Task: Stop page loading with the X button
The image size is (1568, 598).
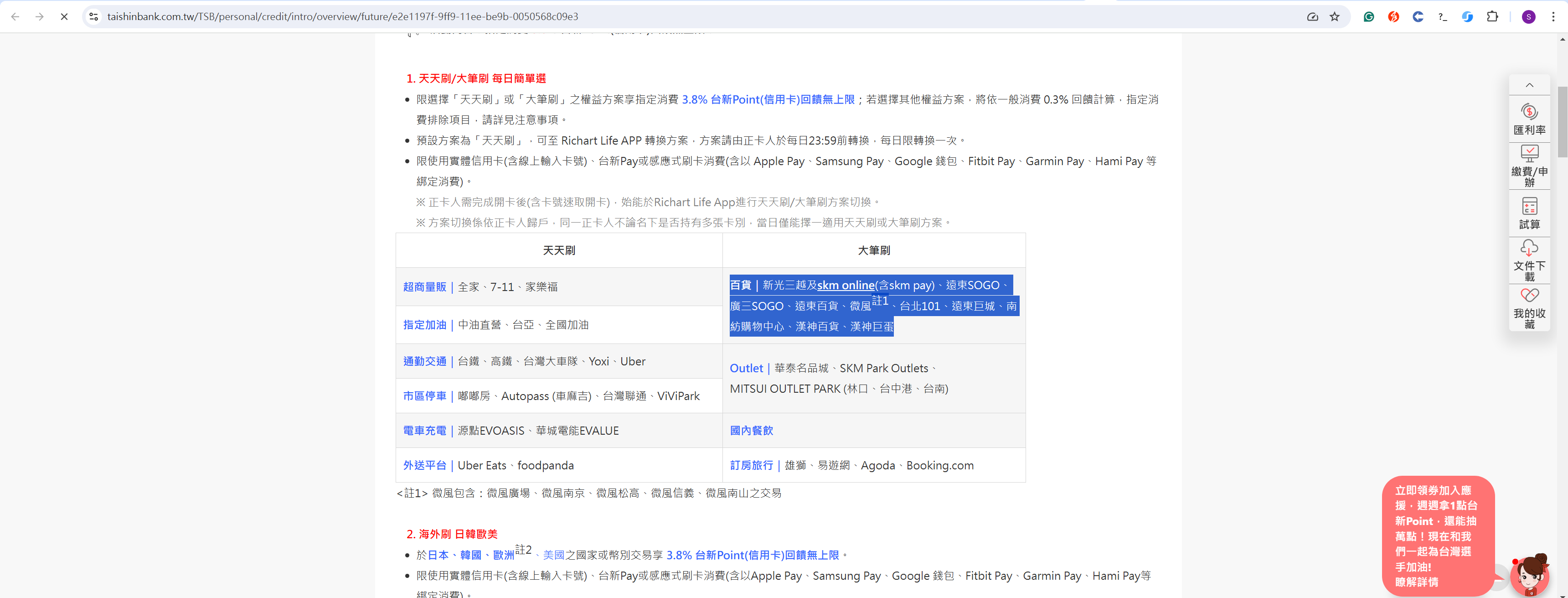Action: coord(64,16)
